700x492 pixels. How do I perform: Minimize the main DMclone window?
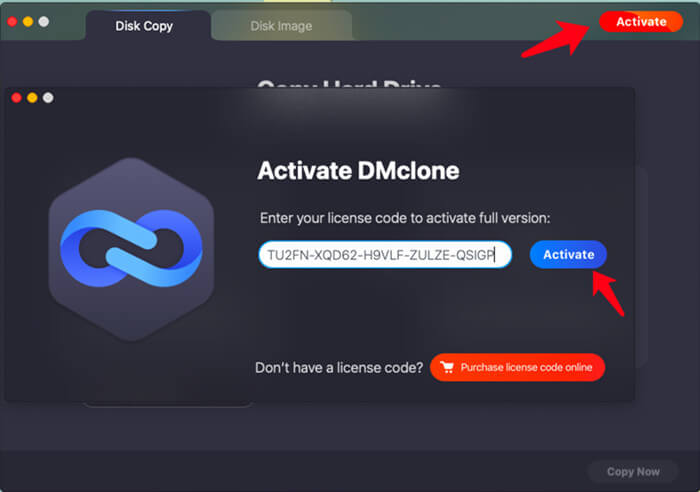[28, 21]
